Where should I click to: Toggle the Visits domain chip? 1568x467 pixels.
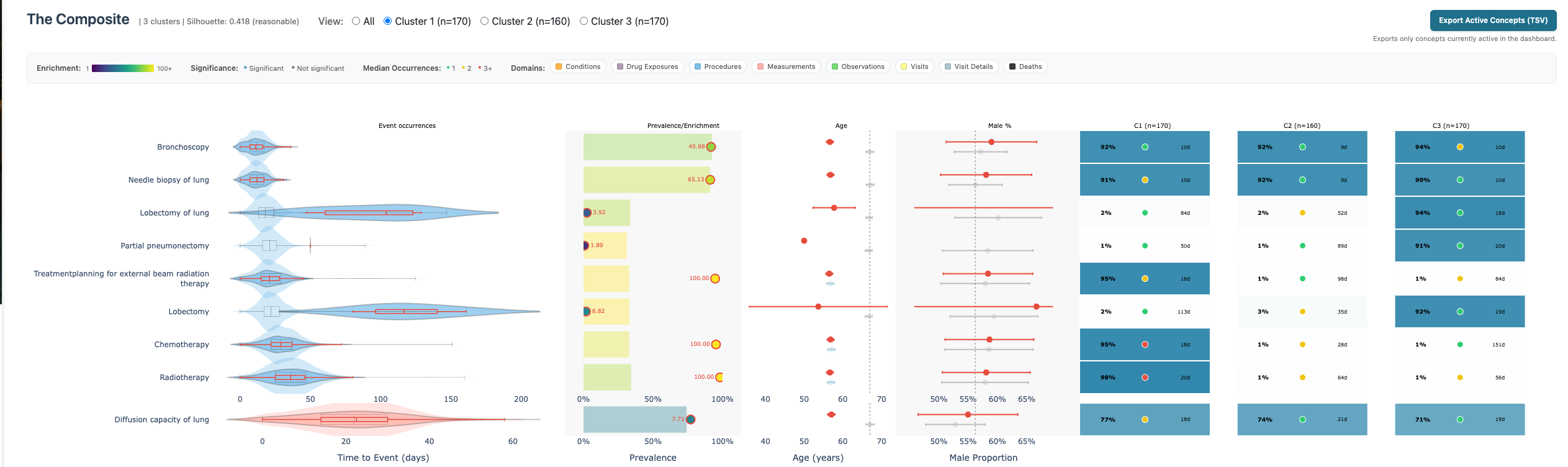click(x=914, y=66)
